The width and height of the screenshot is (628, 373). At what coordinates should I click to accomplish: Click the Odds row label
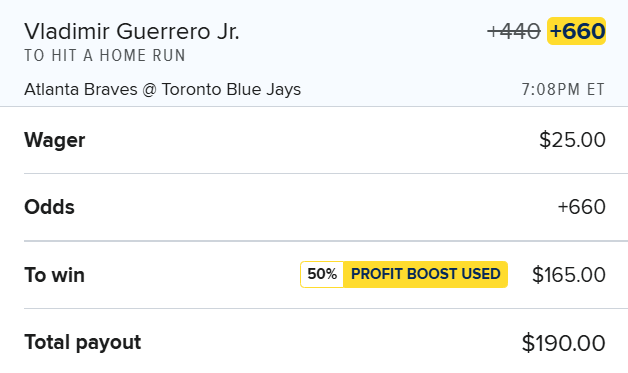point(49,207)
